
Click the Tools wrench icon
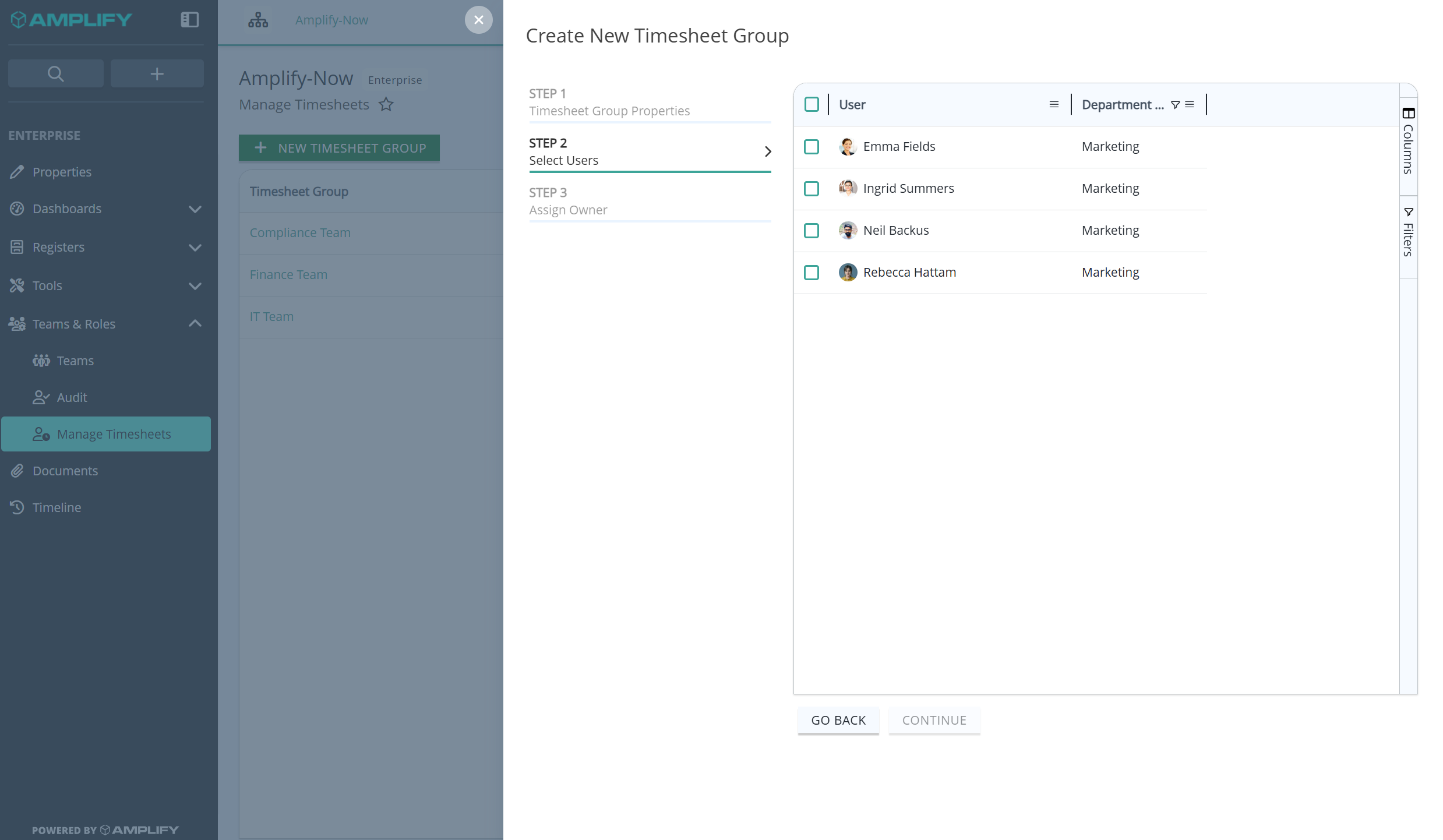pos(17,285)
